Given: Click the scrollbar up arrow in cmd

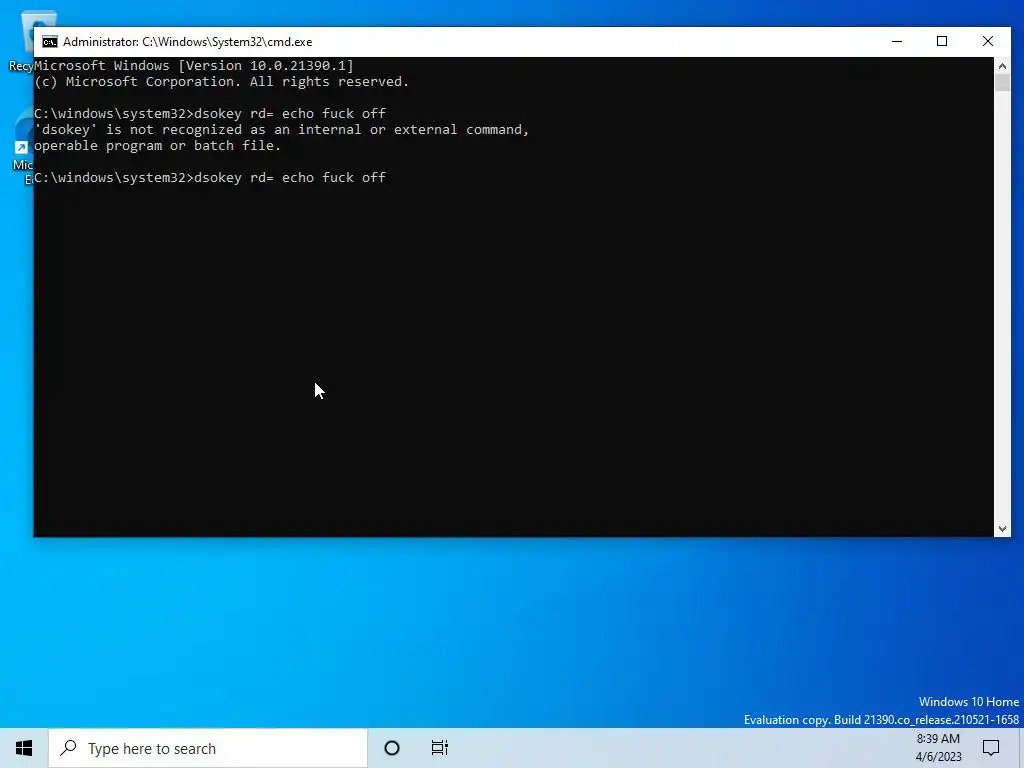Looking at the screenshot, I should (x=1002, y=65).
